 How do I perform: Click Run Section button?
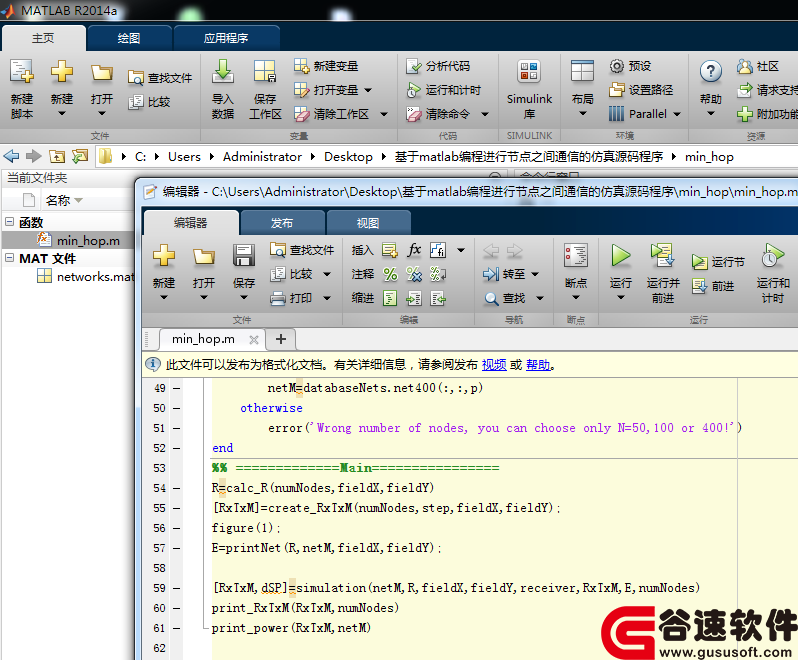(718, 262)
